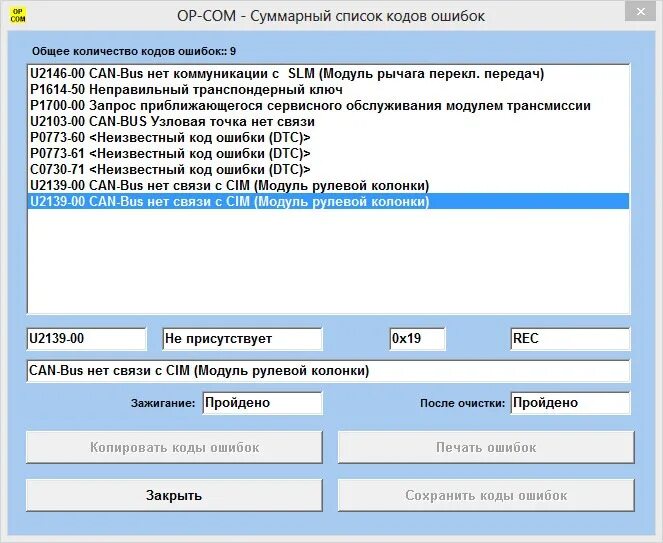Select the P0773-60 unknown error code row
Image resolution: width=663 pixels, height=543 pixels.
point(329,138)
